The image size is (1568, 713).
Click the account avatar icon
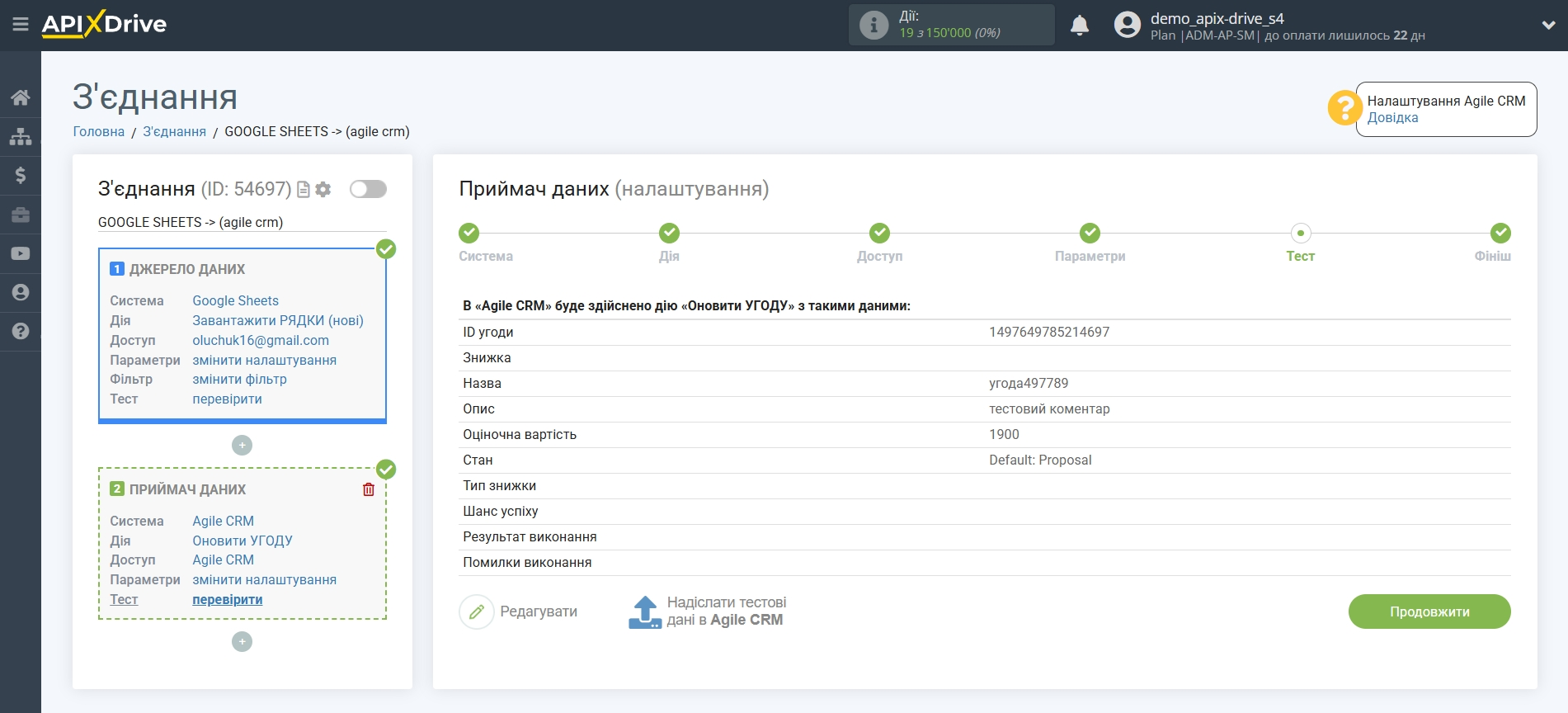1127,25
